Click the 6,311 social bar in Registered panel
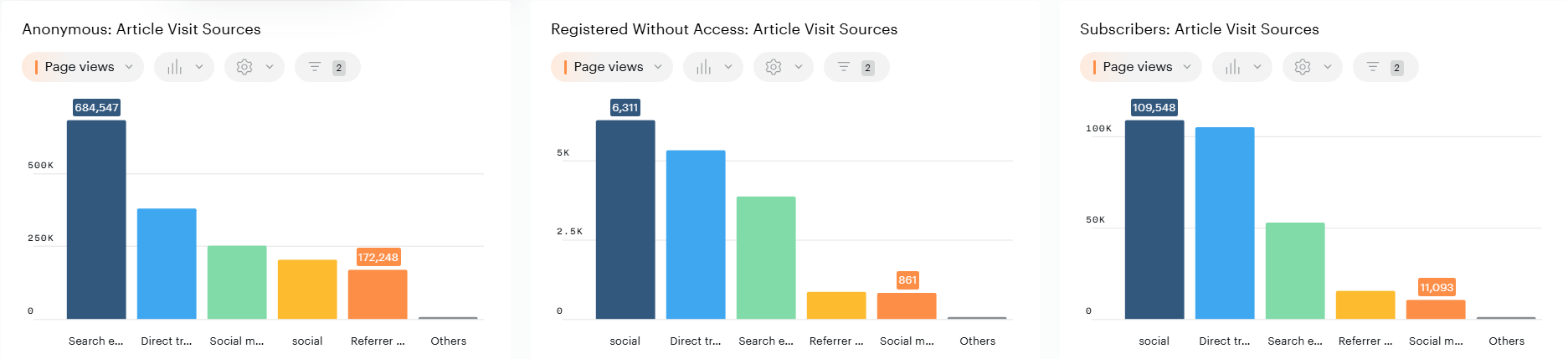The height and width of the screenshot is (359, 1568). coord(625,219)
